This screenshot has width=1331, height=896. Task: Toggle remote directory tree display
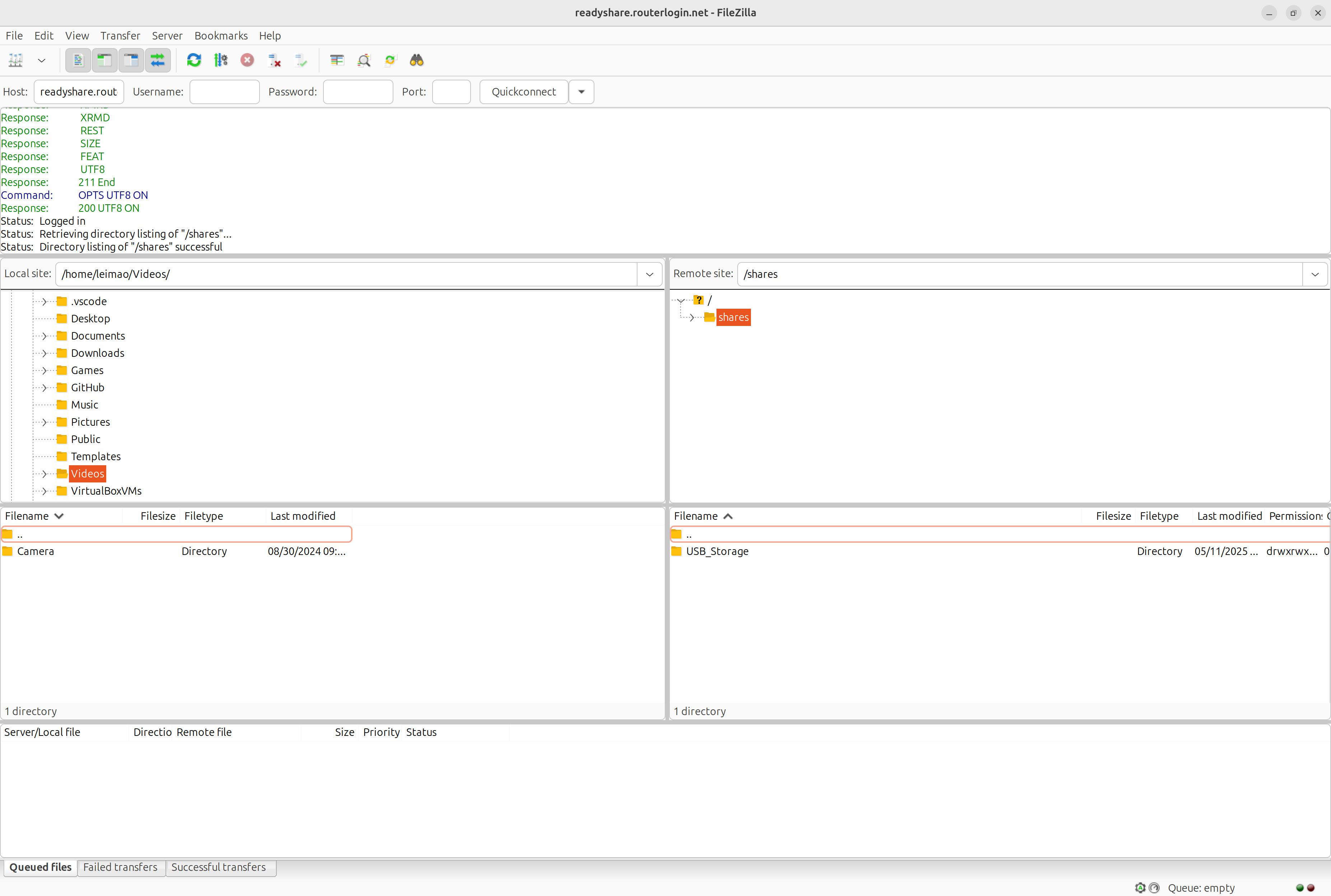point(131,60)
